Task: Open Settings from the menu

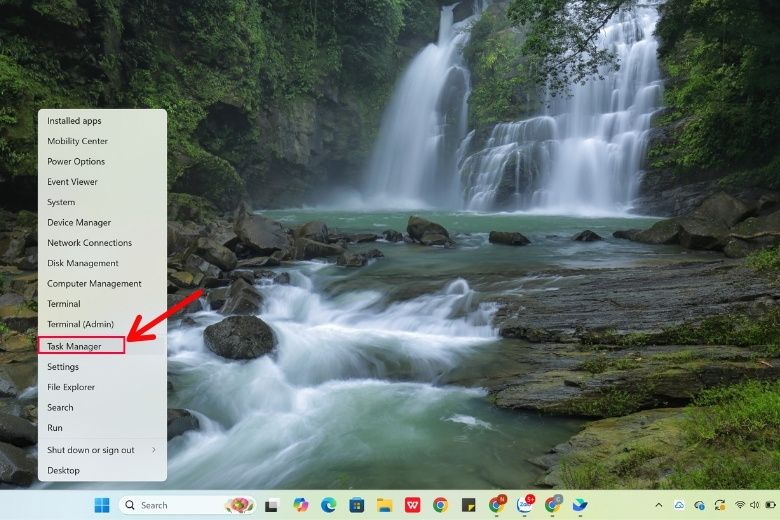Action: tap(102, 367)
